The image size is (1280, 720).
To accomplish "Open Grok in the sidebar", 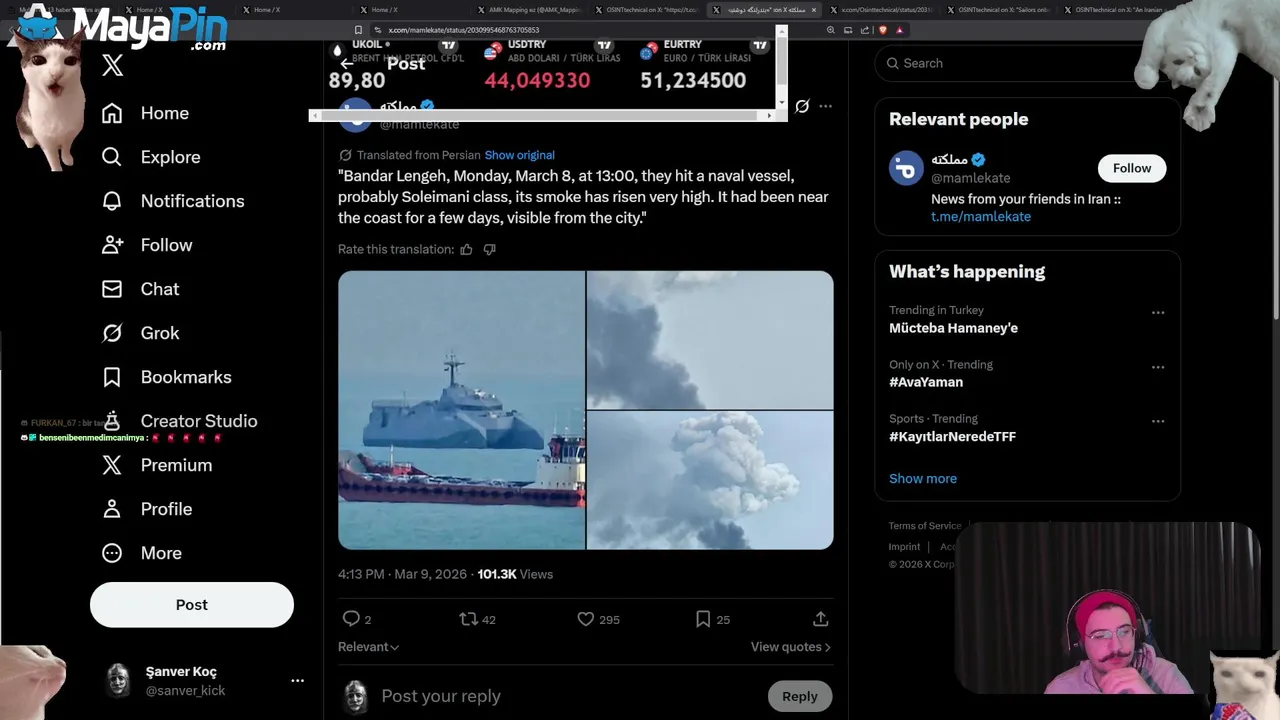I will pos(140,333).
